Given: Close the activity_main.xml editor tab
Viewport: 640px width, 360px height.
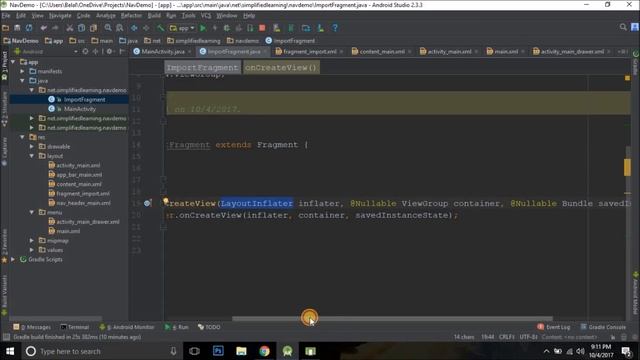Looking at the screenshot, I should click(477, 52).
